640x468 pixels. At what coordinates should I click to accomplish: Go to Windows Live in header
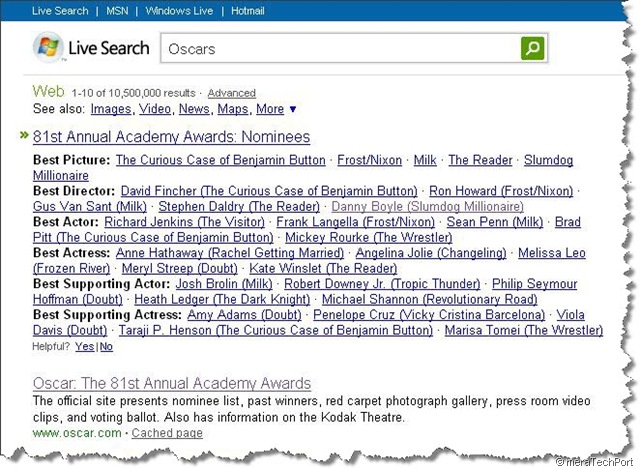tap(179, 11)
